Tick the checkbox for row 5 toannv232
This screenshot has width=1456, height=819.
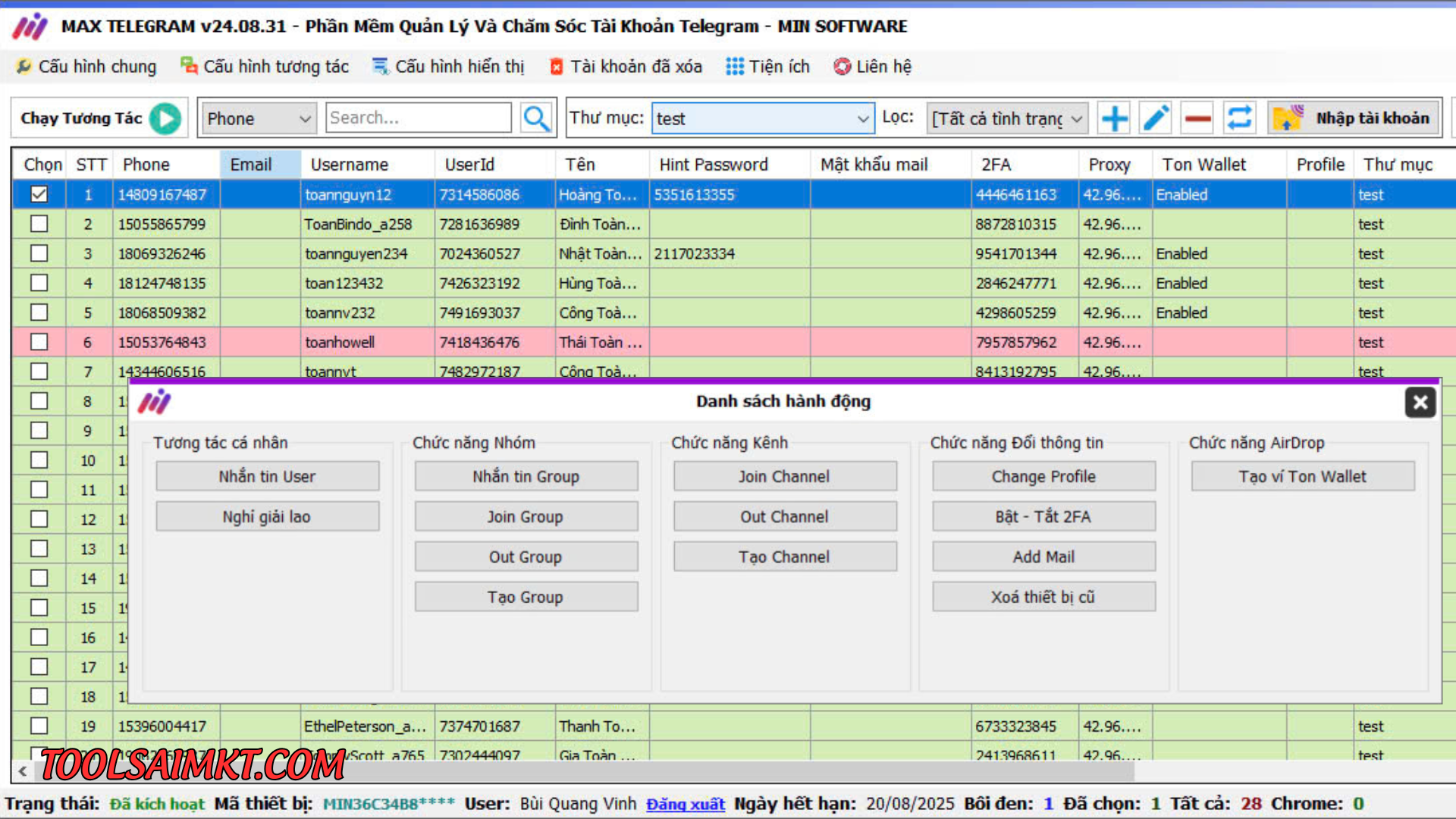tap(39, 312)
